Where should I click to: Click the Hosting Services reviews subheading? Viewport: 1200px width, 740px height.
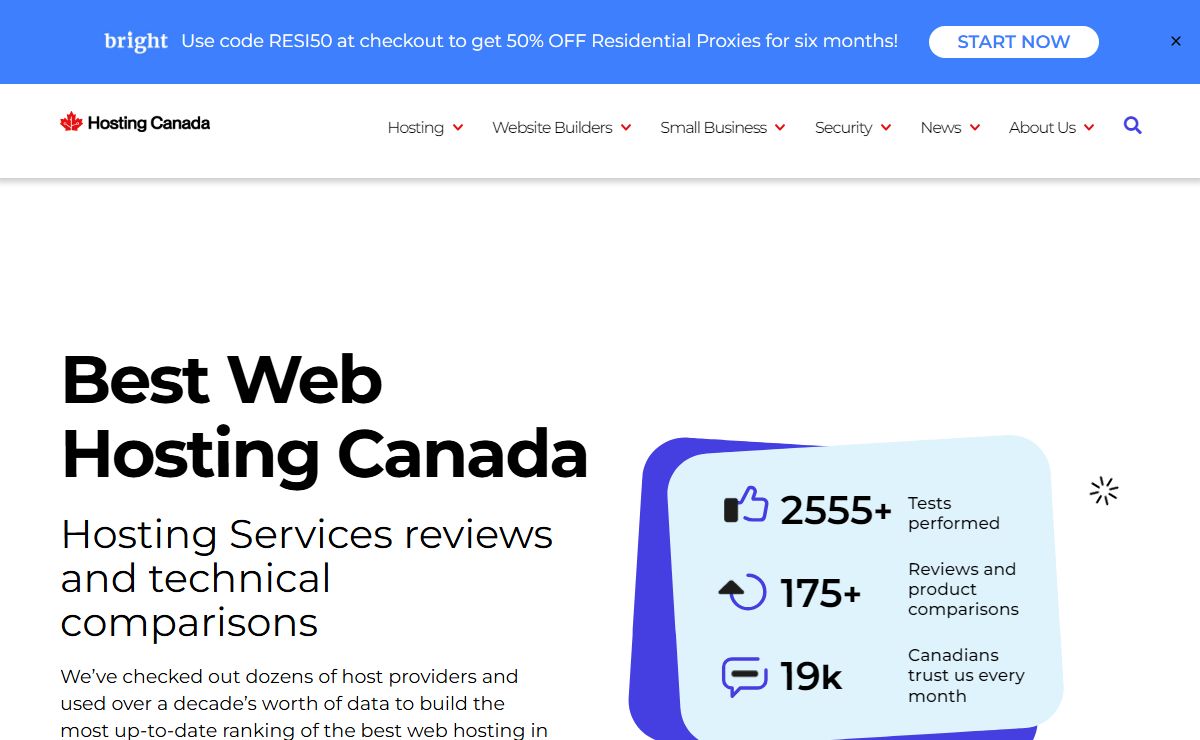[x=307, y=578]
